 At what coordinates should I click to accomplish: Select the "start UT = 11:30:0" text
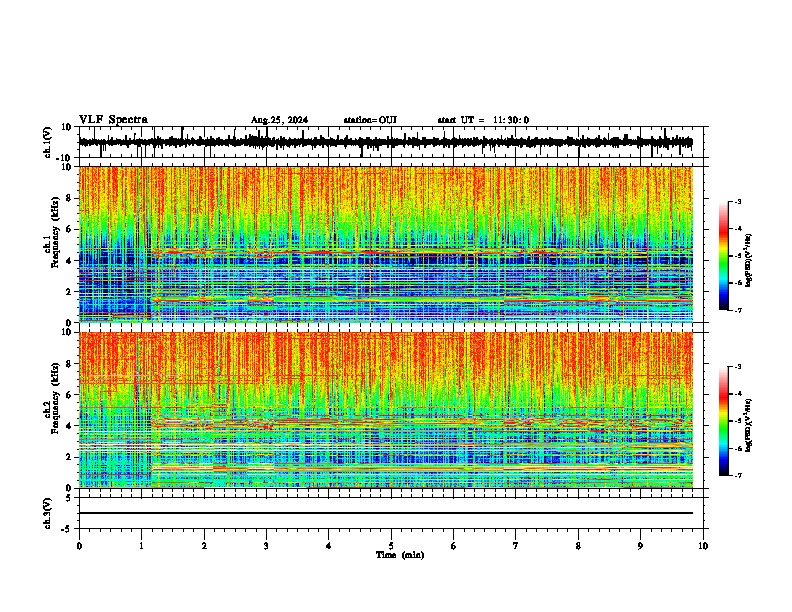pyautogui.click(x=483, y=120)
